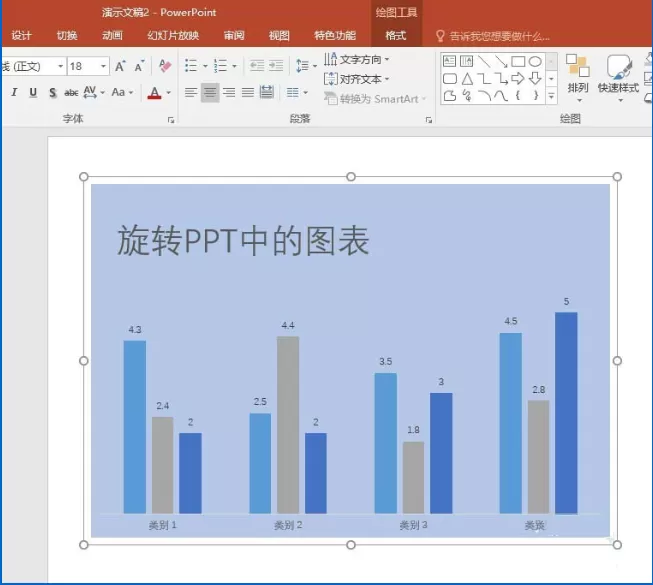653x585 pixels.
Task: Open Font group dialog launcher
Action: pos(171,120)
